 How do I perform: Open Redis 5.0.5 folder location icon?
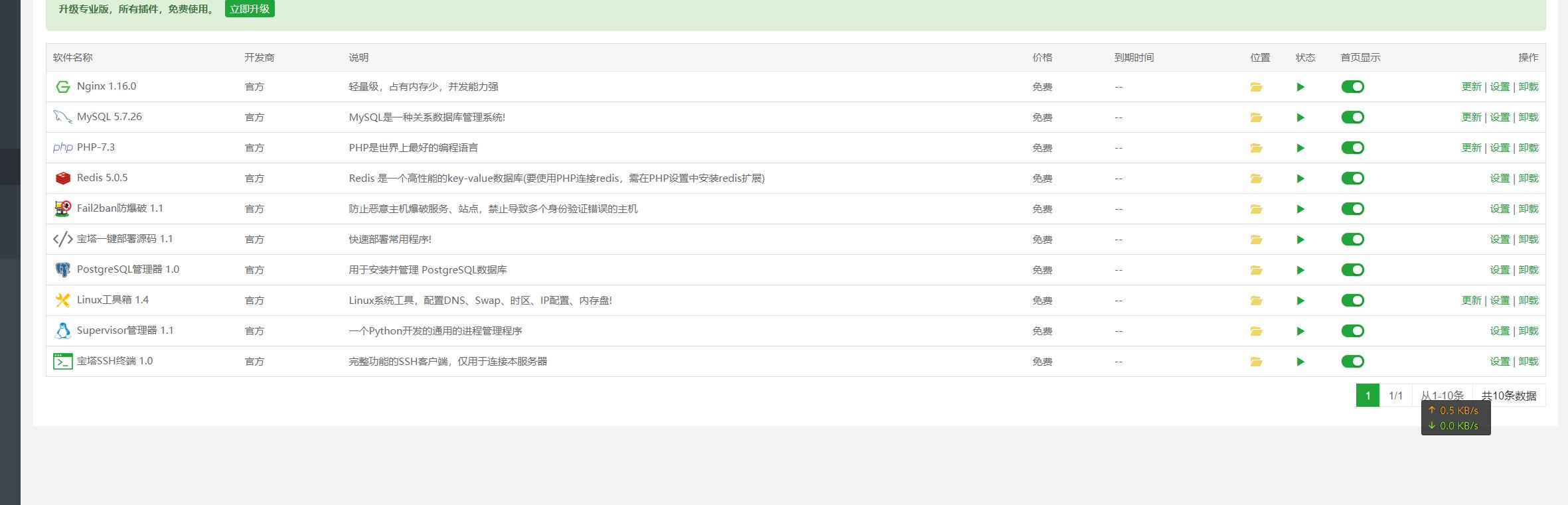[1256, 179]
